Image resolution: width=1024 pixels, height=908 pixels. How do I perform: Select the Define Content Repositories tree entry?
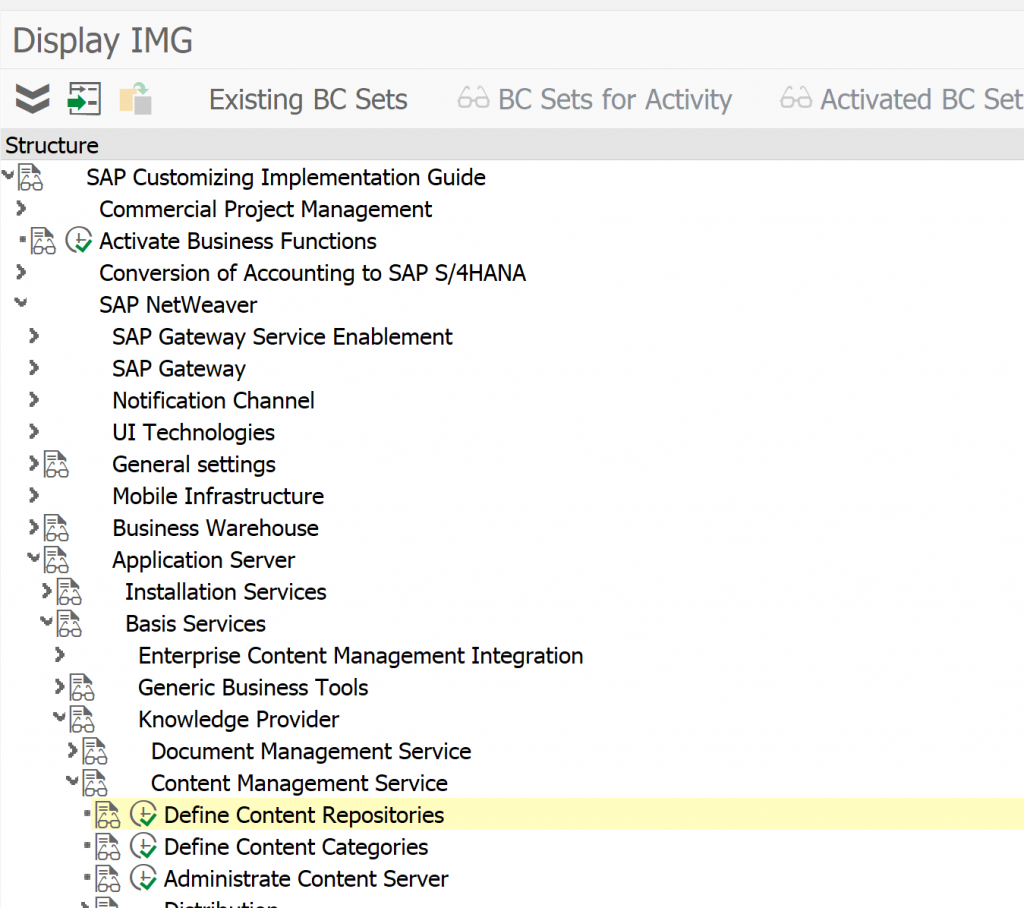pos(304,815)
